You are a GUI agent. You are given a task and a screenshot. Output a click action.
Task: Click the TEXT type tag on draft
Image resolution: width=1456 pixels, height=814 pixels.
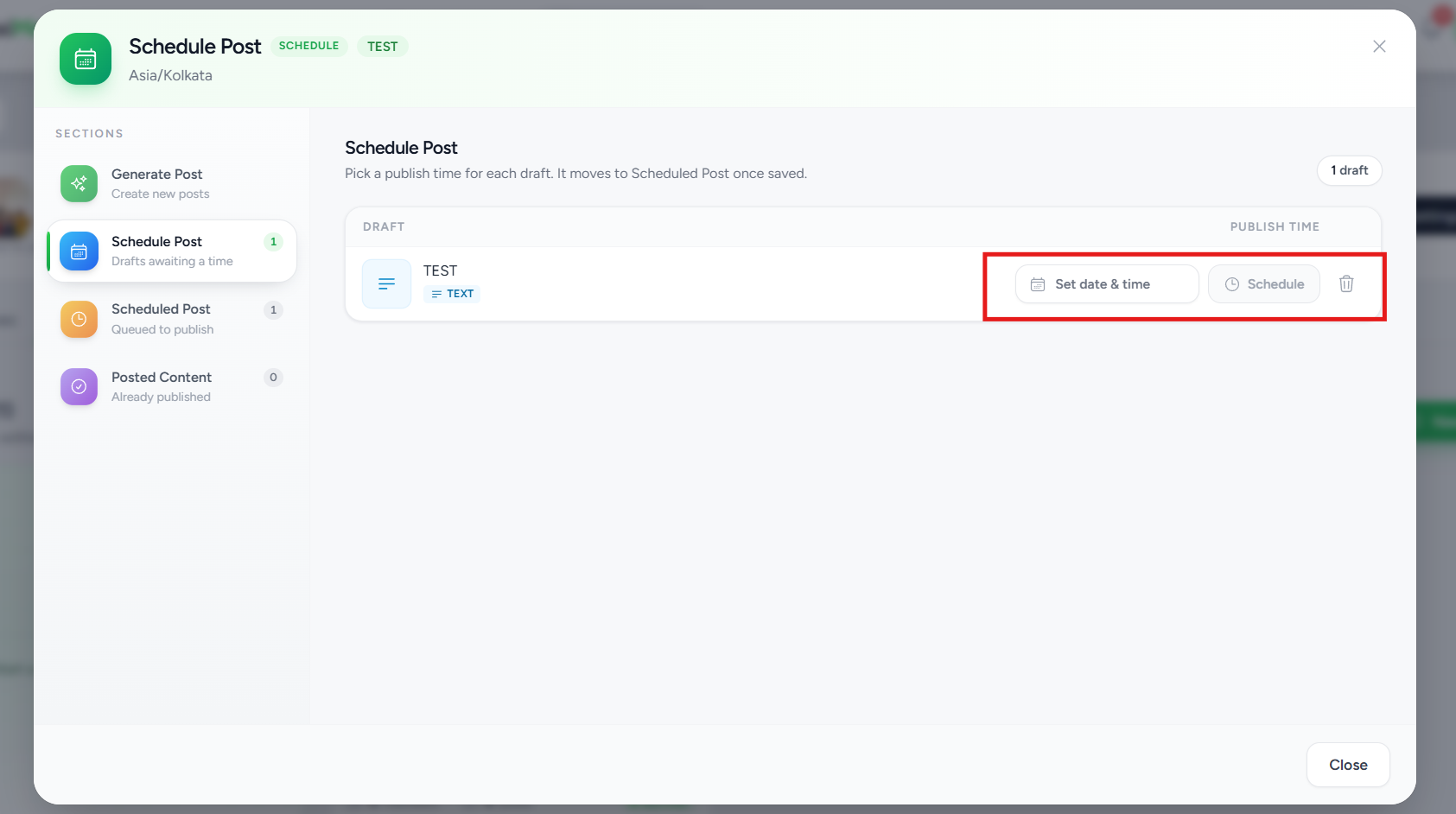452,294
